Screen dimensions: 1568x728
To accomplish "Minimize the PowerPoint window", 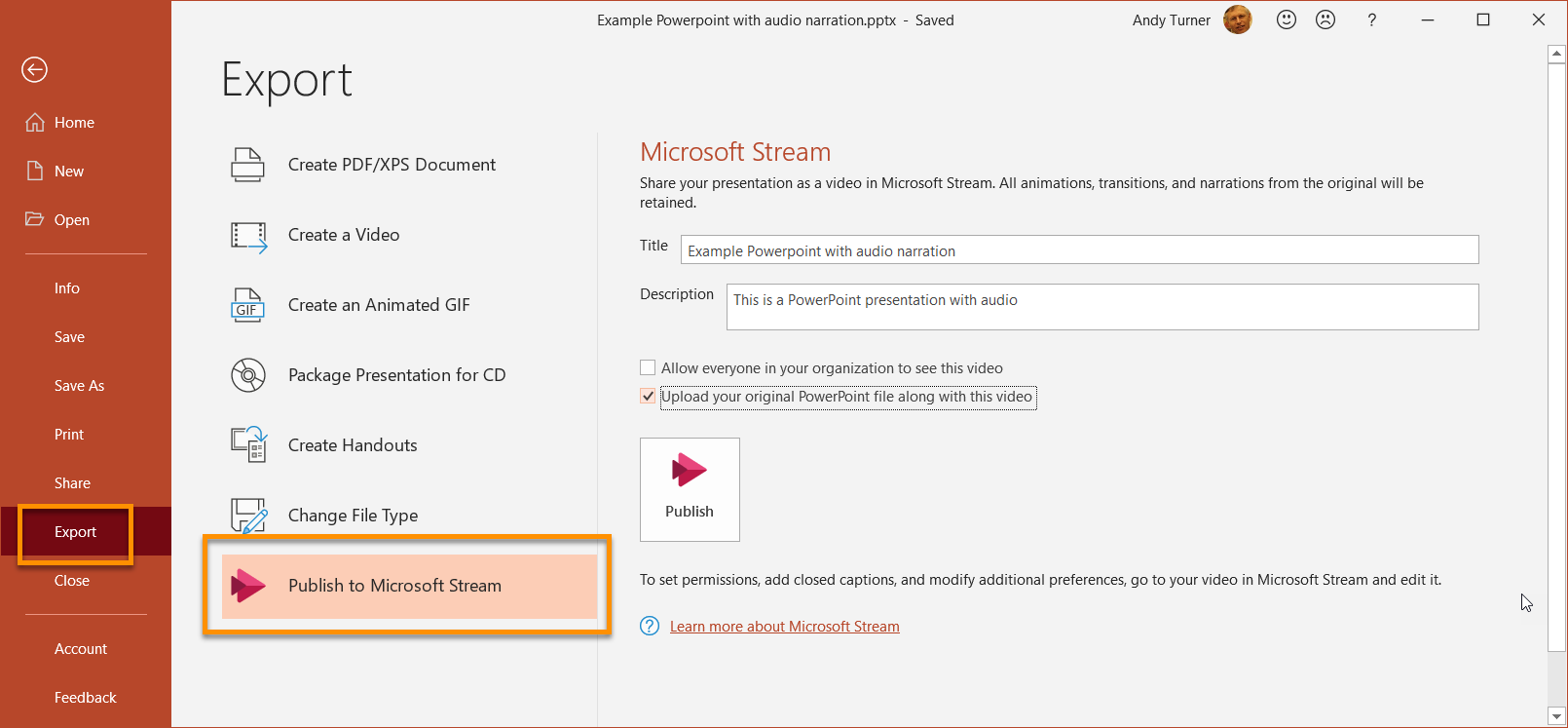I will click(1428, 19).
